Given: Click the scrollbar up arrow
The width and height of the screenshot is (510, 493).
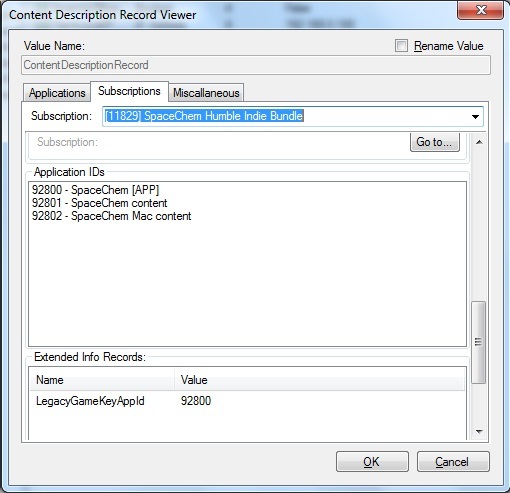Looking at the screenshot, I should 479,142.
